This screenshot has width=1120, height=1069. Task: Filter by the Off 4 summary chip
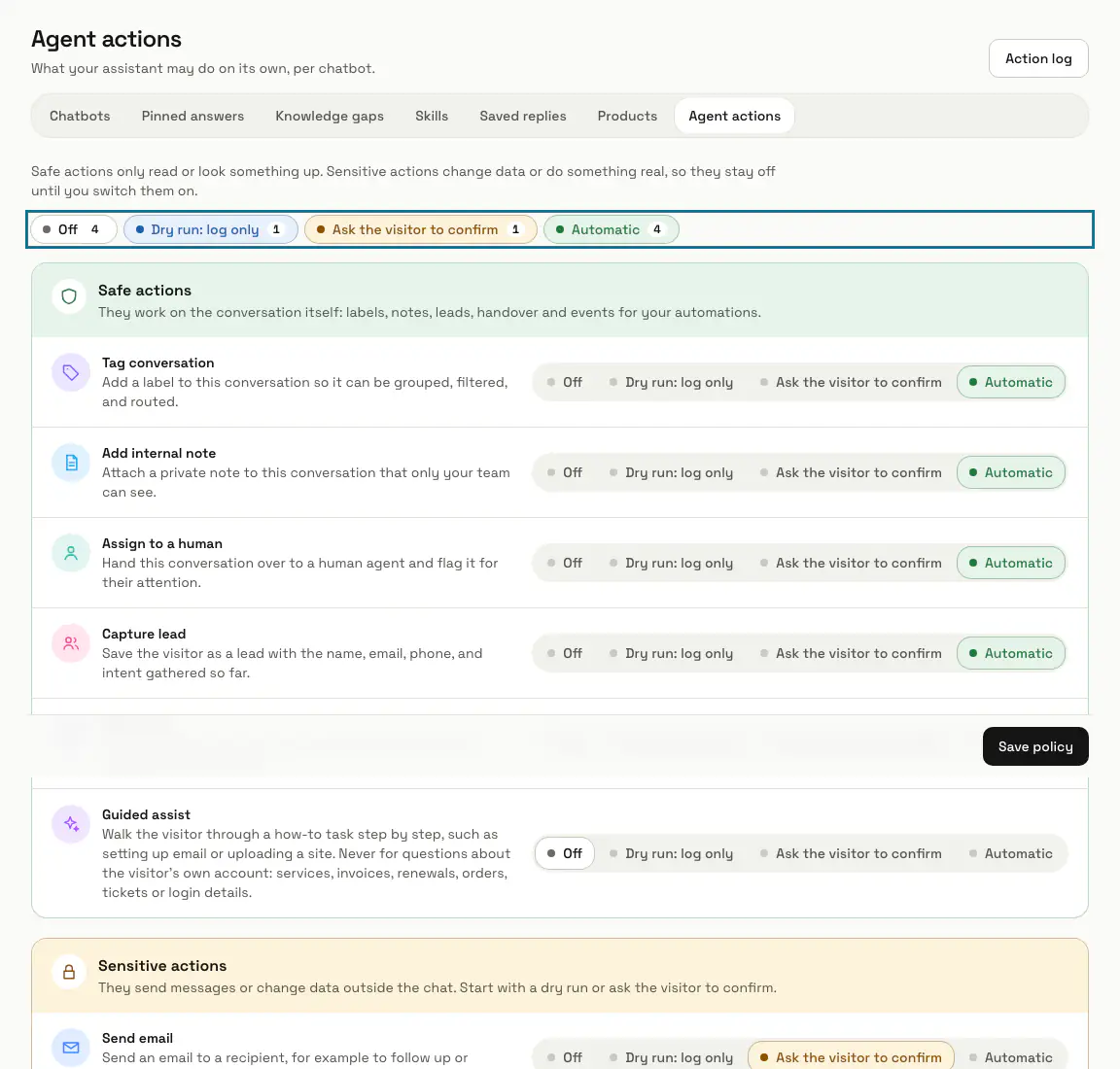coord(74,229)
